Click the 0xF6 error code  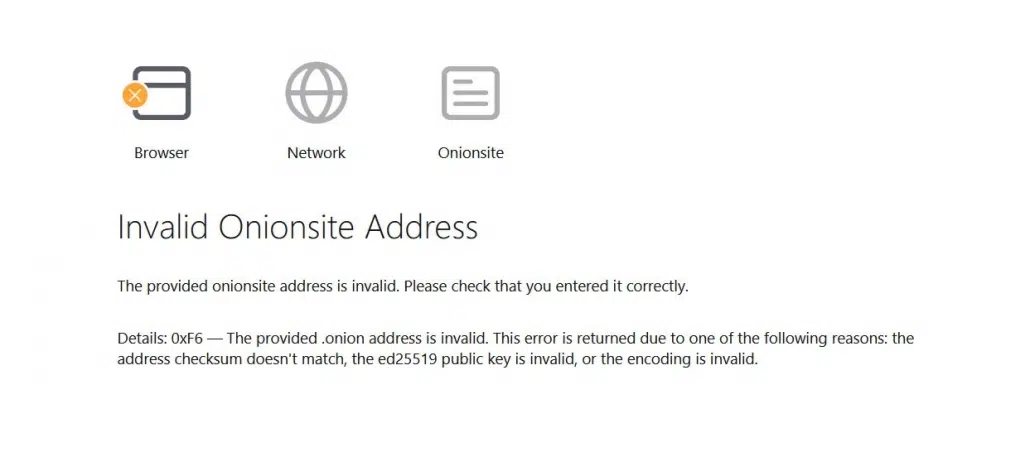[x=187, y=339]
